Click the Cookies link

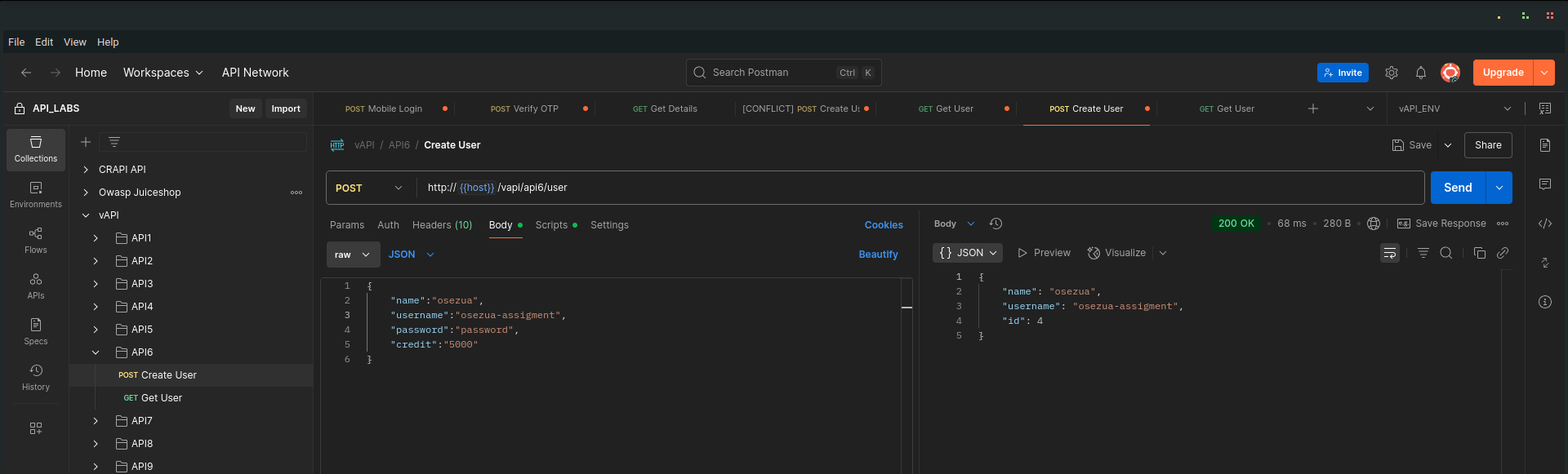click(884, 225)
